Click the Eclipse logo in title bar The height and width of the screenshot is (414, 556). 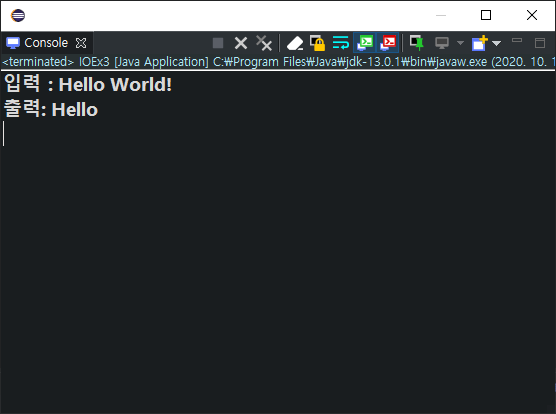pos(18,15)
